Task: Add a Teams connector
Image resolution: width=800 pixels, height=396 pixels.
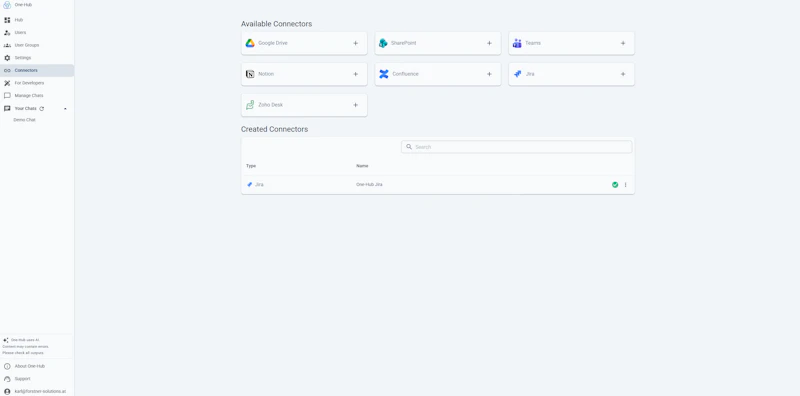Action: click(623, 43)
